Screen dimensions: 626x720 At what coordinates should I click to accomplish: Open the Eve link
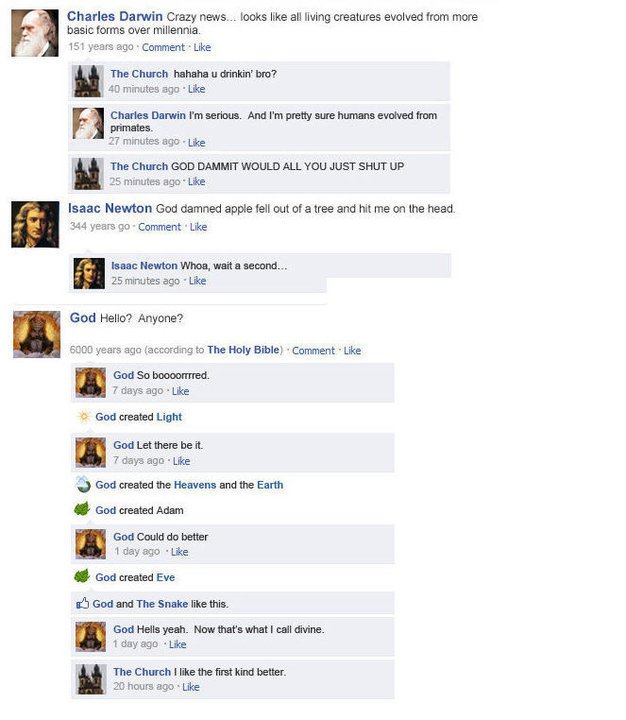click(x=165, y=577)
